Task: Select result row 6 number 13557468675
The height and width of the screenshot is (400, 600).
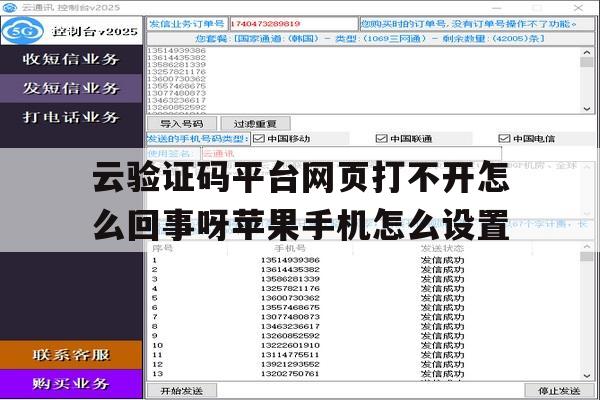Action: tap(290, 307)
